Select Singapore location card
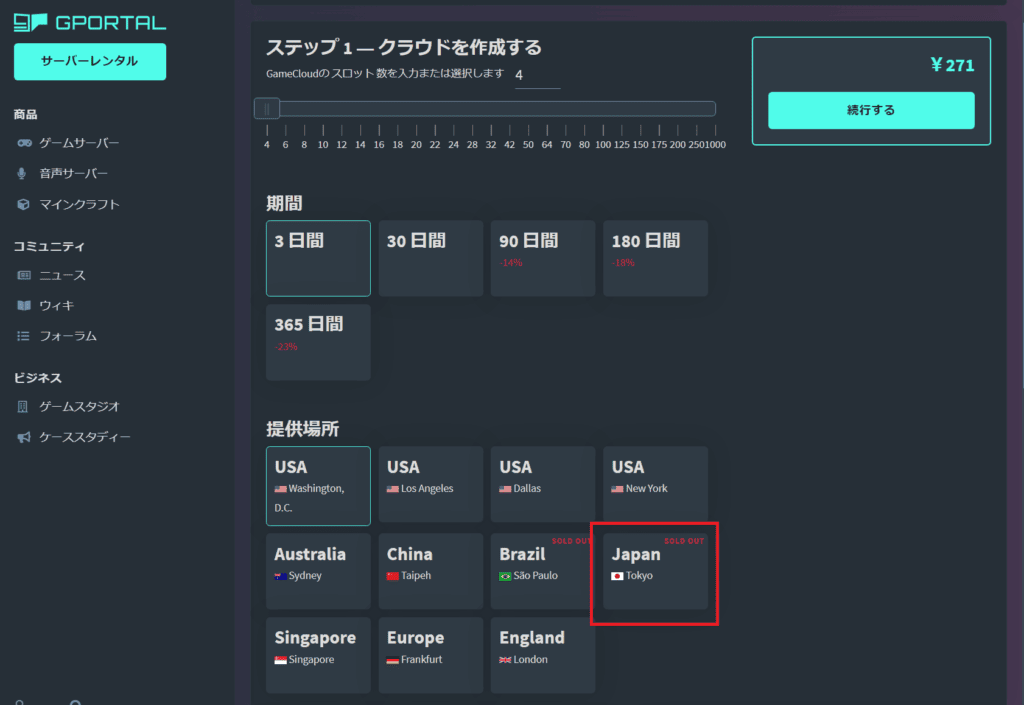 318,655
